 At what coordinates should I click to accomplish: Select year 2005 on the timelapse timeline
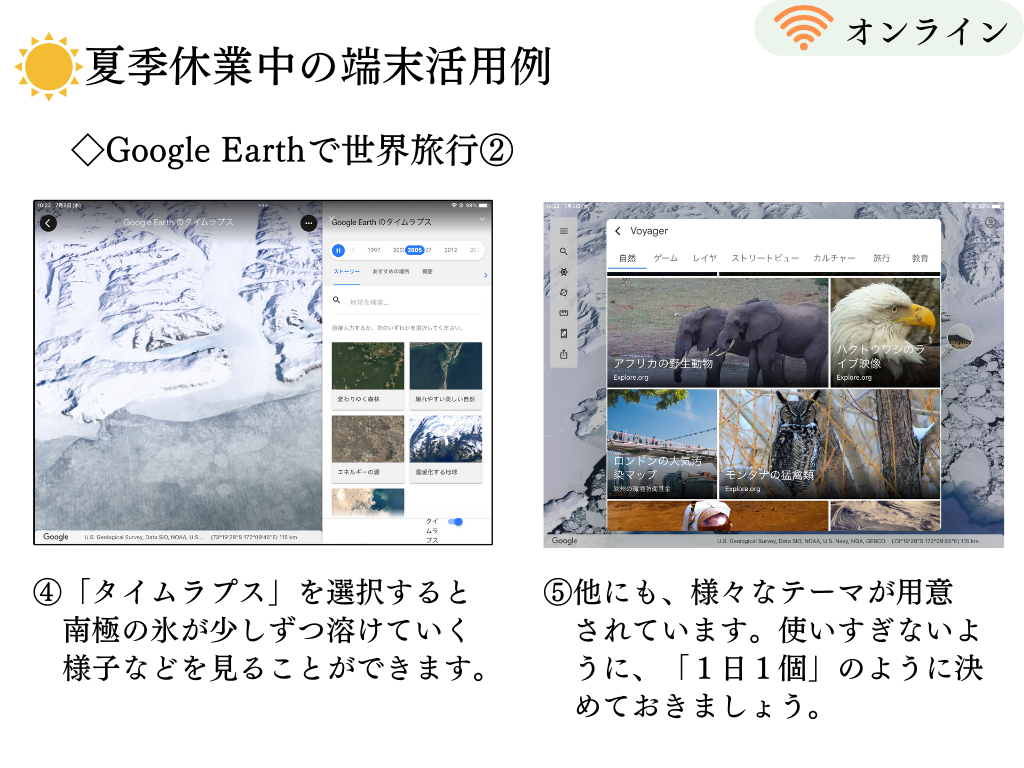click(x=415, y=250)
